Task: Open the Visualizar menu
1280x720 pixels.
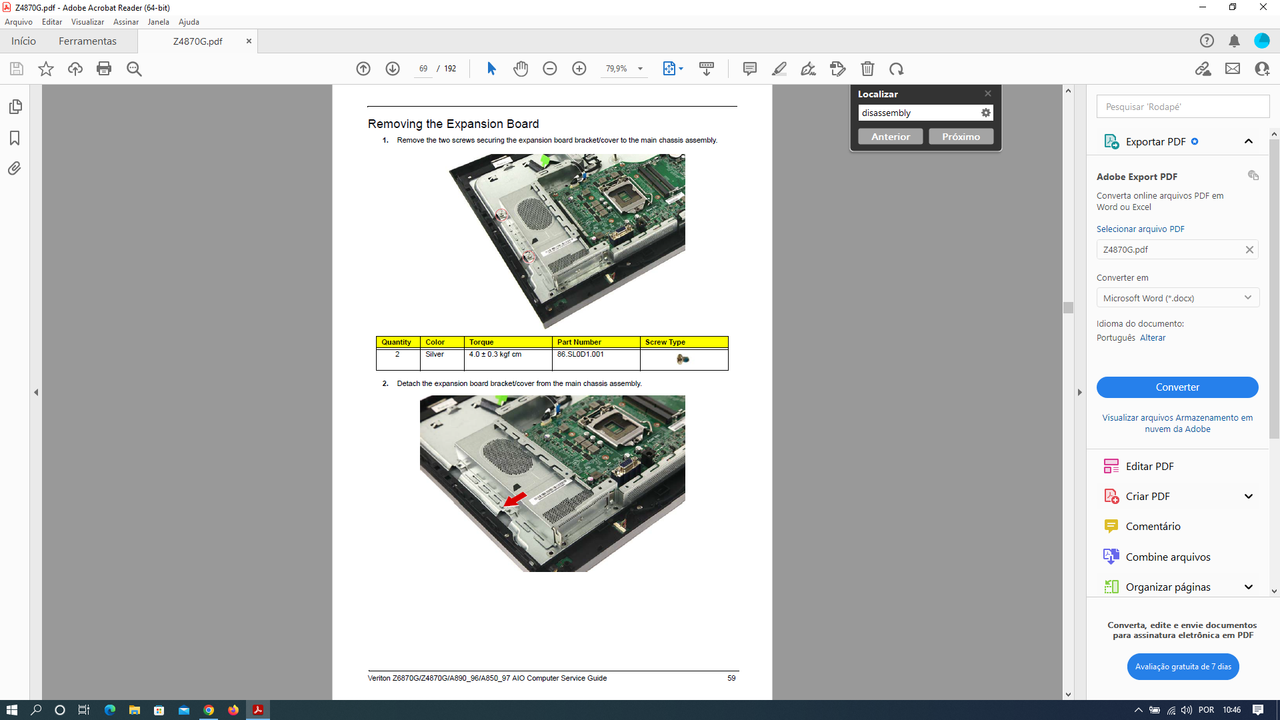Action: click(87, 21)
